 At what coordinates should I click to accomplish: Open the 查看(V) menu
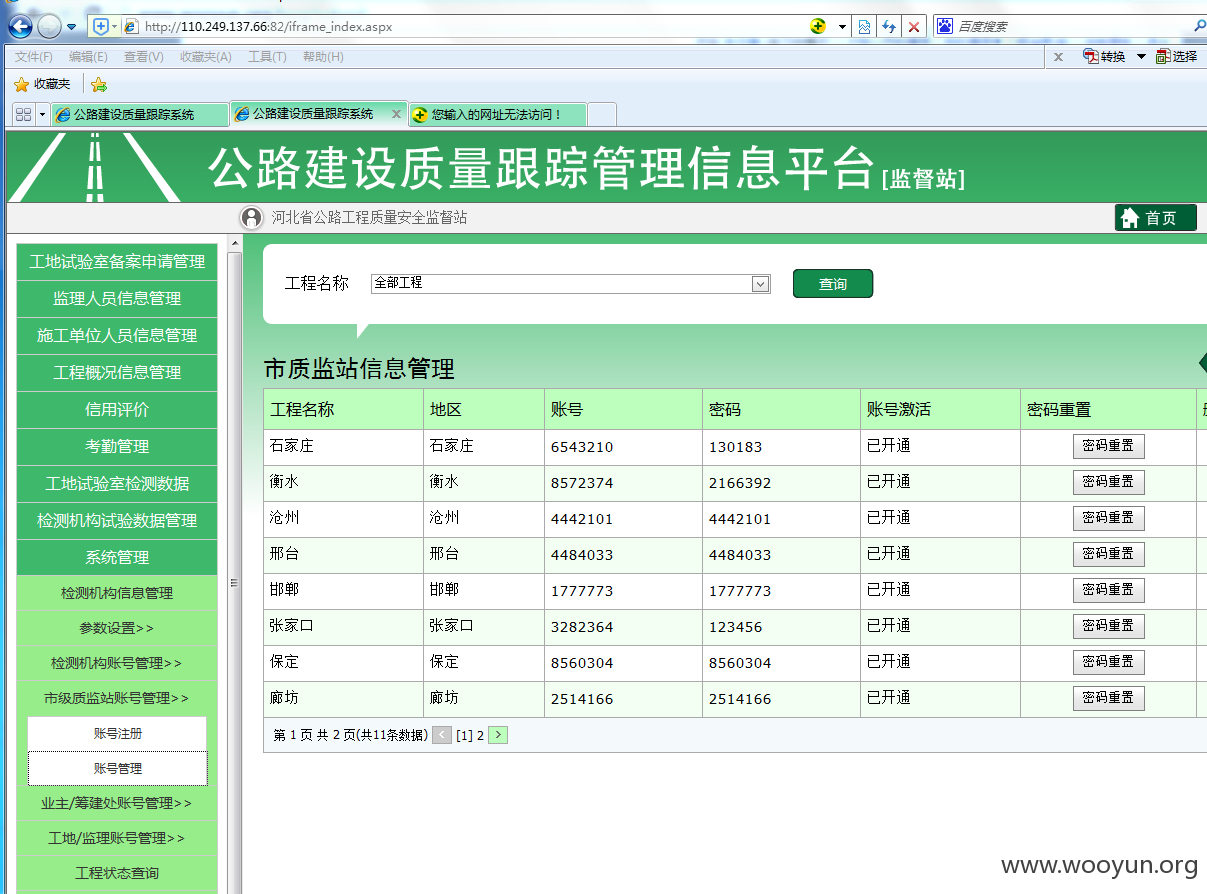pyautogui.click(x=143, y=57)
